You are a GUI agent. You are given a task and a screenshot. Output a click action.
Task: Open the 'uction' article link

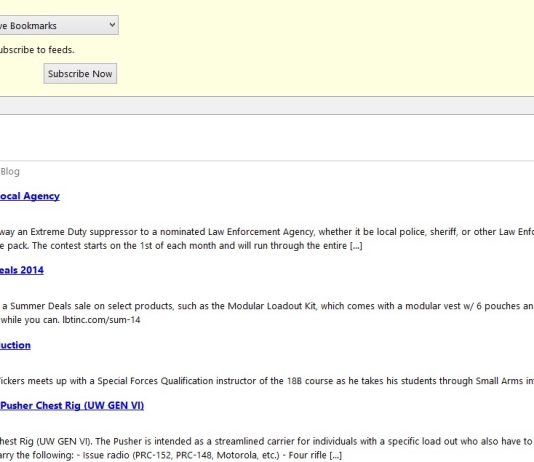click(x=15, y=345)
